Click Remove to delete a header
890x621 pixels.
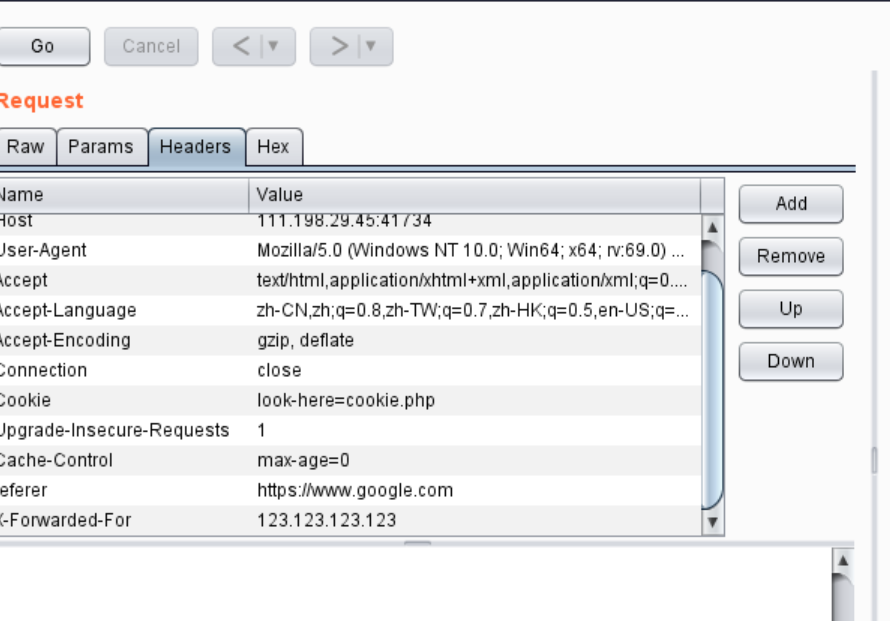tap(790, 256)
